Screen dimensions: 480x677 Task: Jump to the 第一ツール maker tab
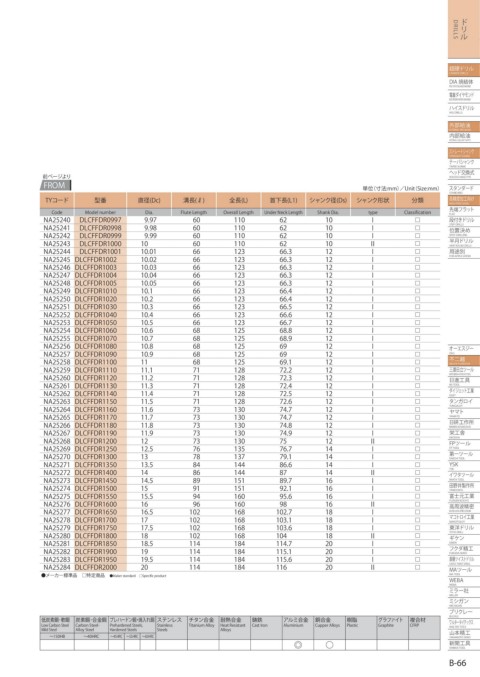click(464, 455)
